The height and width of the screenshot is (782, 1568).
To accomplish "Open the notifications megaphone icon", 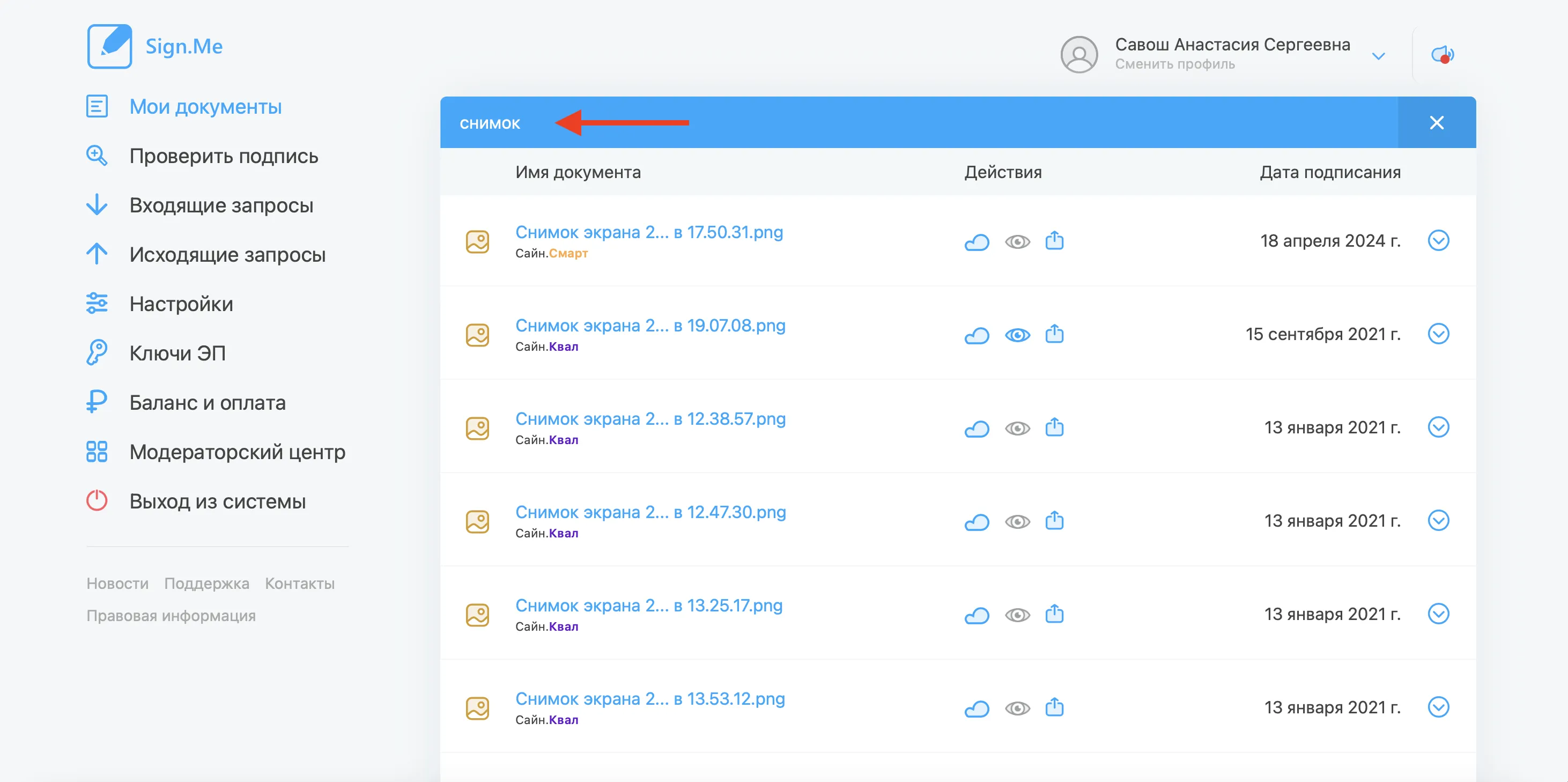I will point(1442,55).
